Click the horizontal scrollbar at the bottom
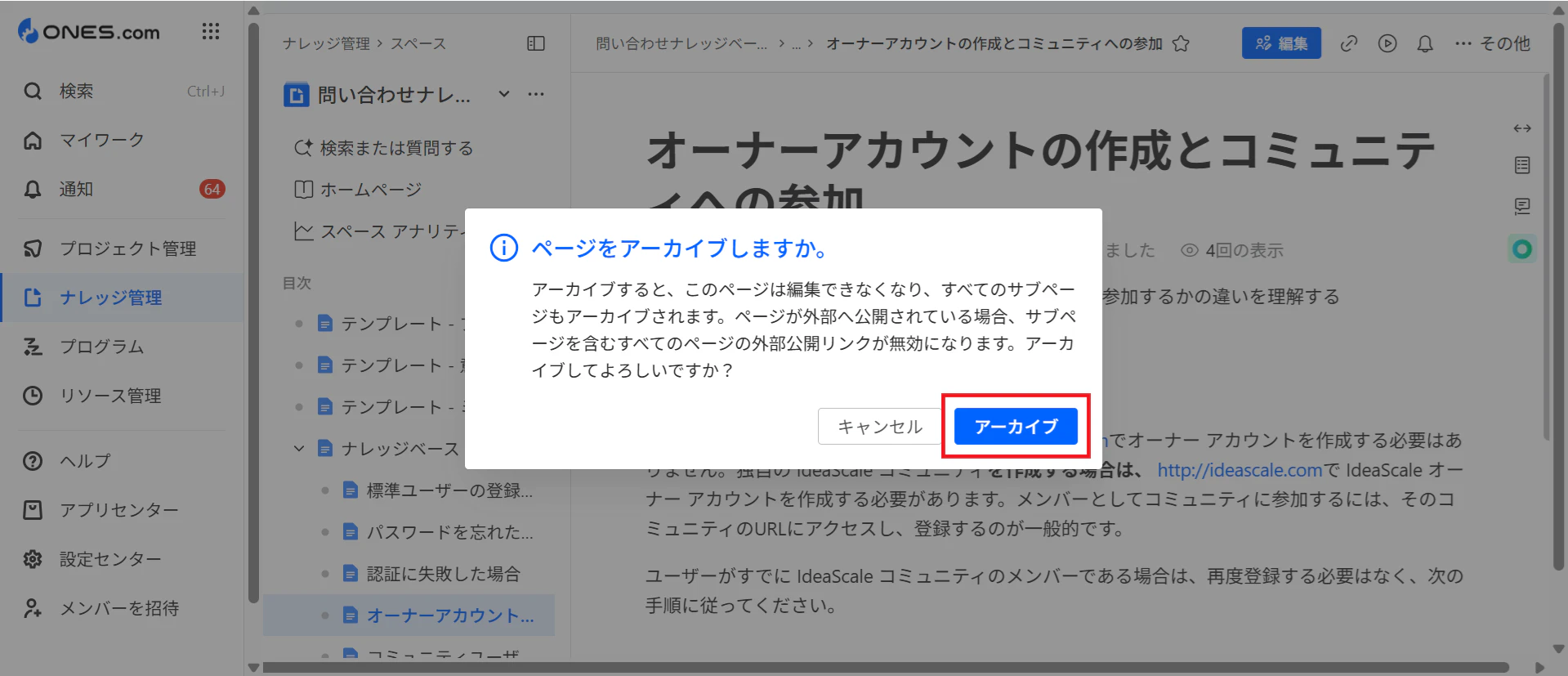 pos(885,667)
